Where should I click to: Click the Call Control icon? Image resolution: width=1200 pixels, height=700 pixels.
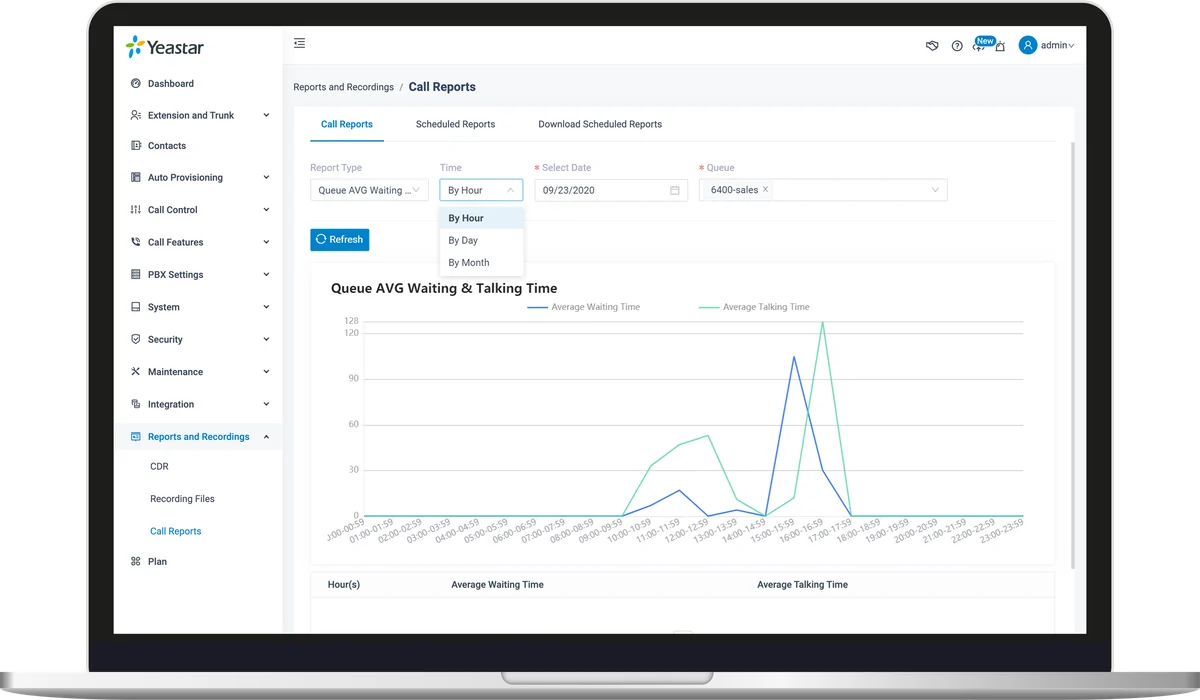[x=136, y=210]
